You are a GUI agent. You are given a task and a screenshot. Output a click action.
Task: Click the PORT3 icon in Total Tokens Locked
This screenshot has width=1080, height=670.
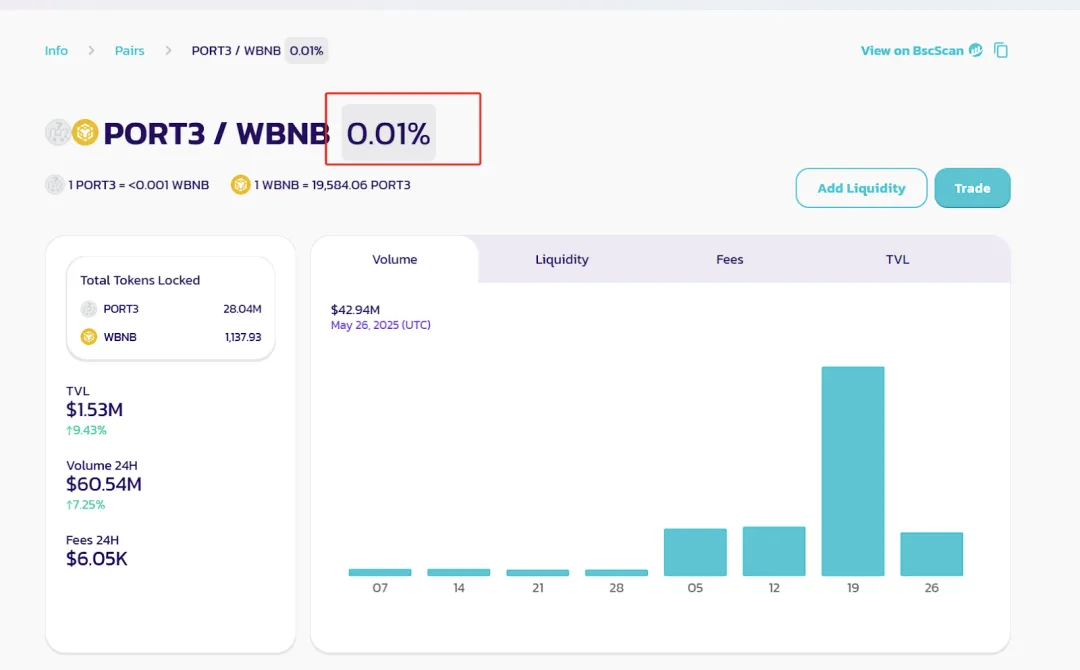[89, 308]
